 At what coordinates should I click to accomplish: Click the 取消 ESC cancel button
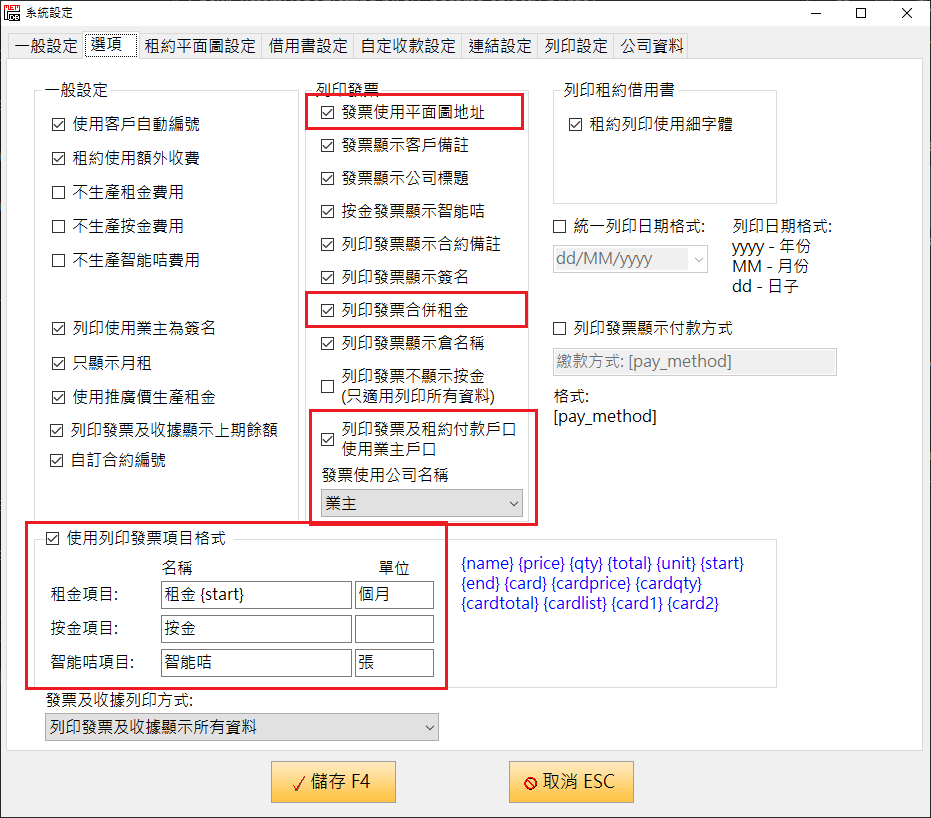pos(571,782)
